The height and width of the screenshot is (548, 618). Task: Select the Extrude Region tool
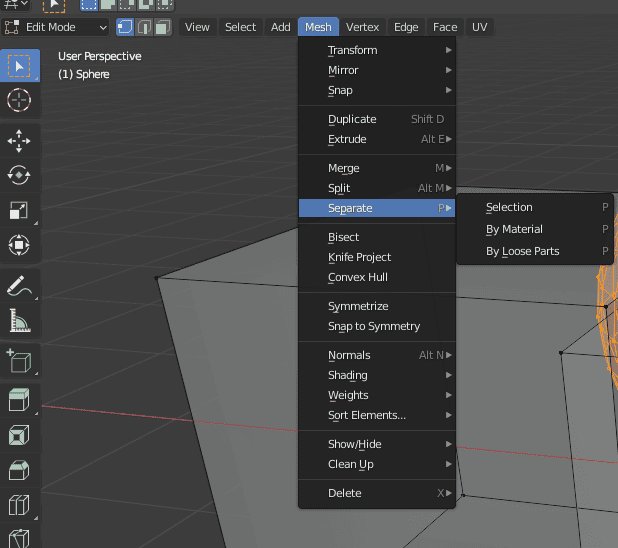click(x=20, y=399)
